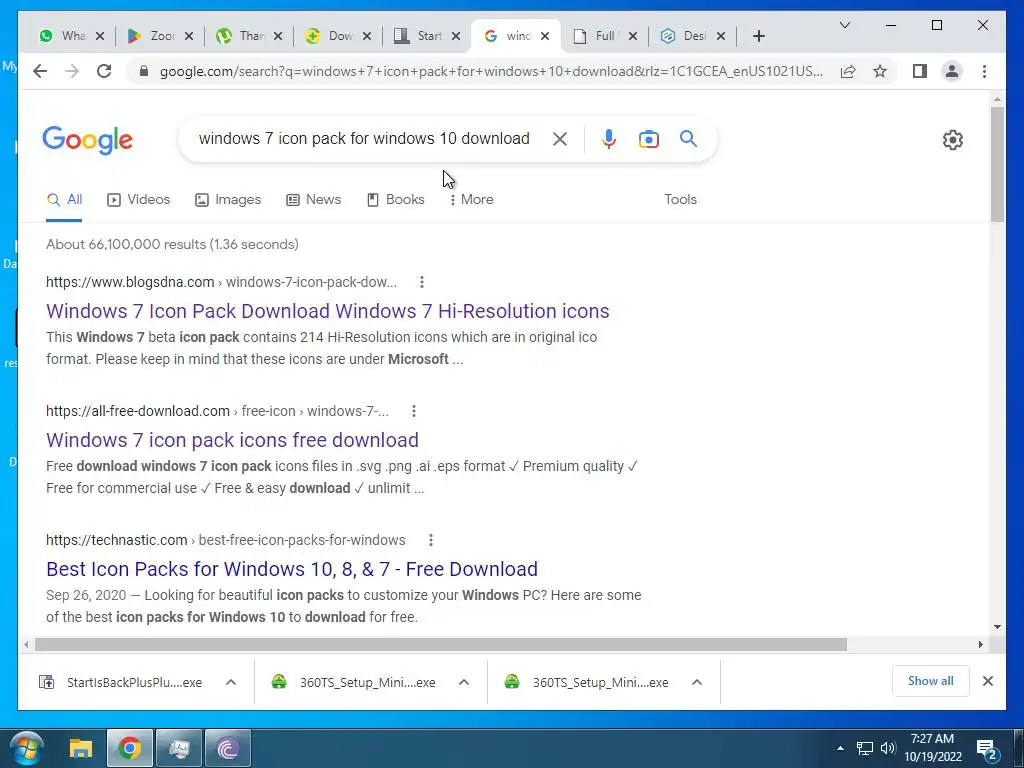Screen dimensions: 1024x768
Task: Open the Chrome side panel
Action: [x=920, y=71]
